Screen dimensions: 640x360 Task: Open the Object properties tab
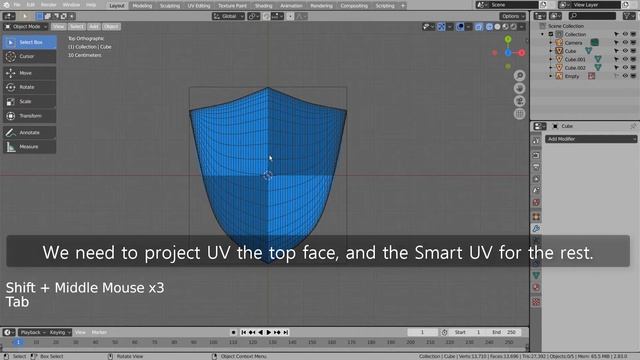coord(536,217)
